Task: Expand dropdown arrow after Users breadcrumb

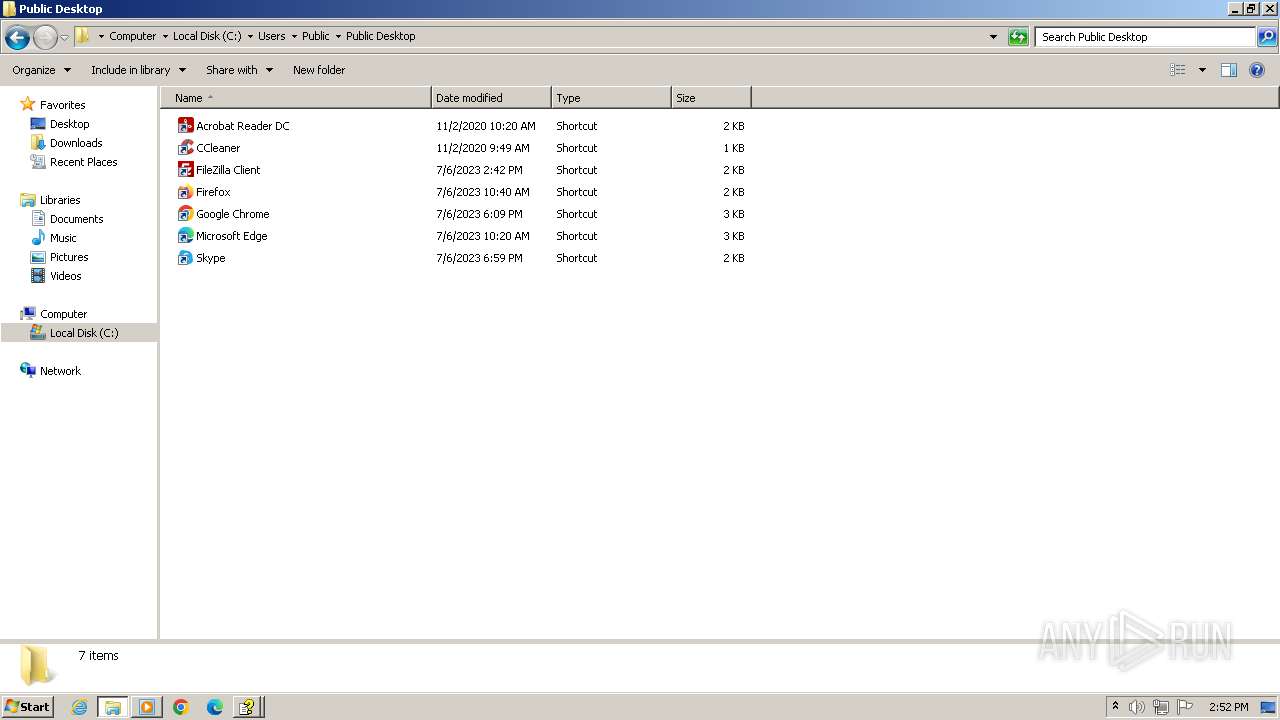Action: point(293,36)
